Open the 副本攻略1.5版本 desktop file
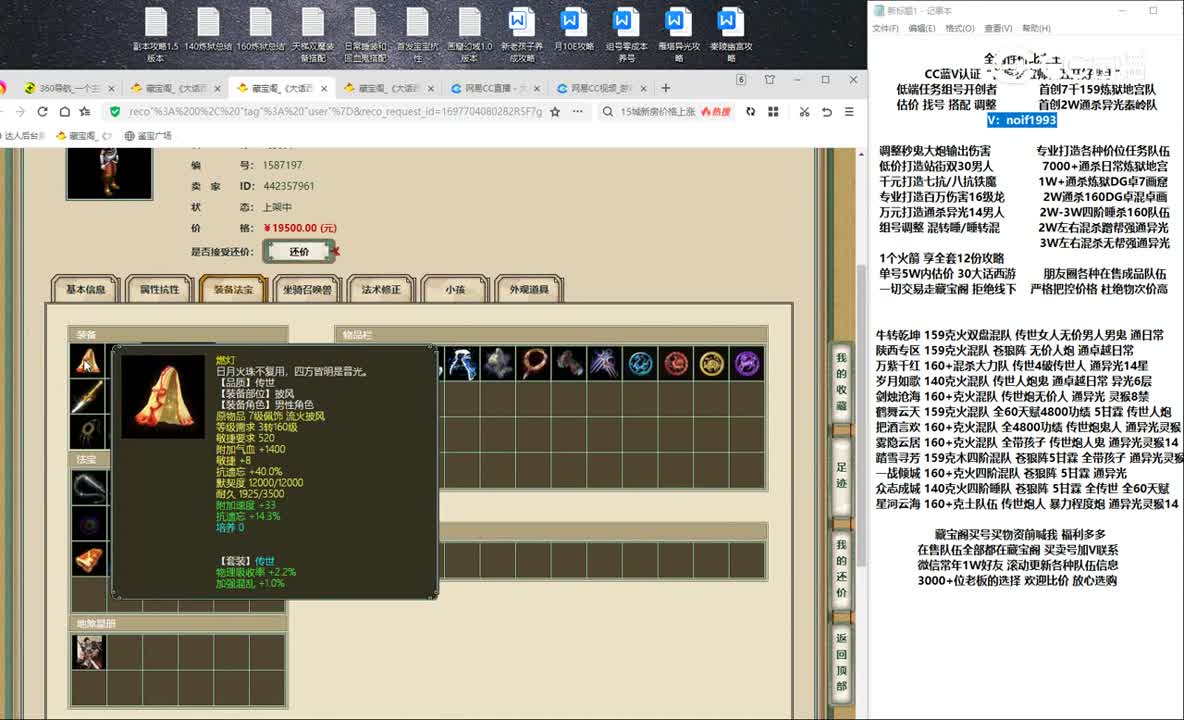1184x720 pixels. (x=156, y=35)
